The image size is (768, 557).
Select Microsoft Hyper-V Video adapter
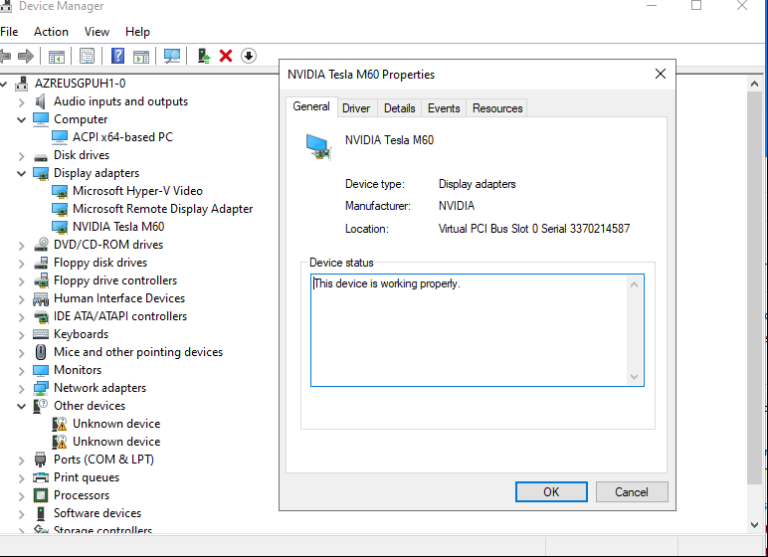tap(138, 191)
